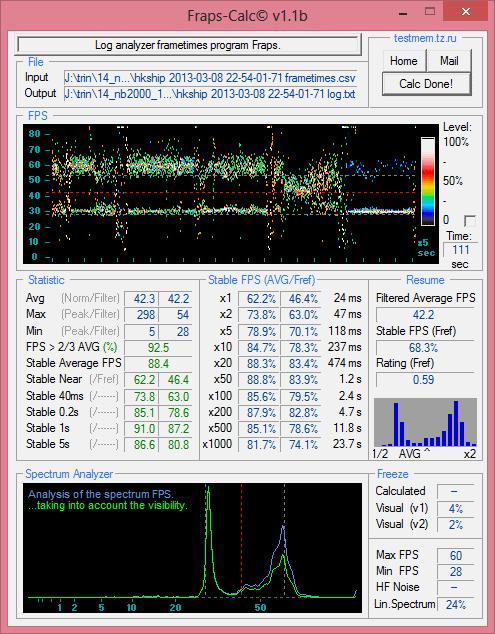Click the Time value field showing 111
Screen dimensions: 495x634
click(x=461, y=249)
